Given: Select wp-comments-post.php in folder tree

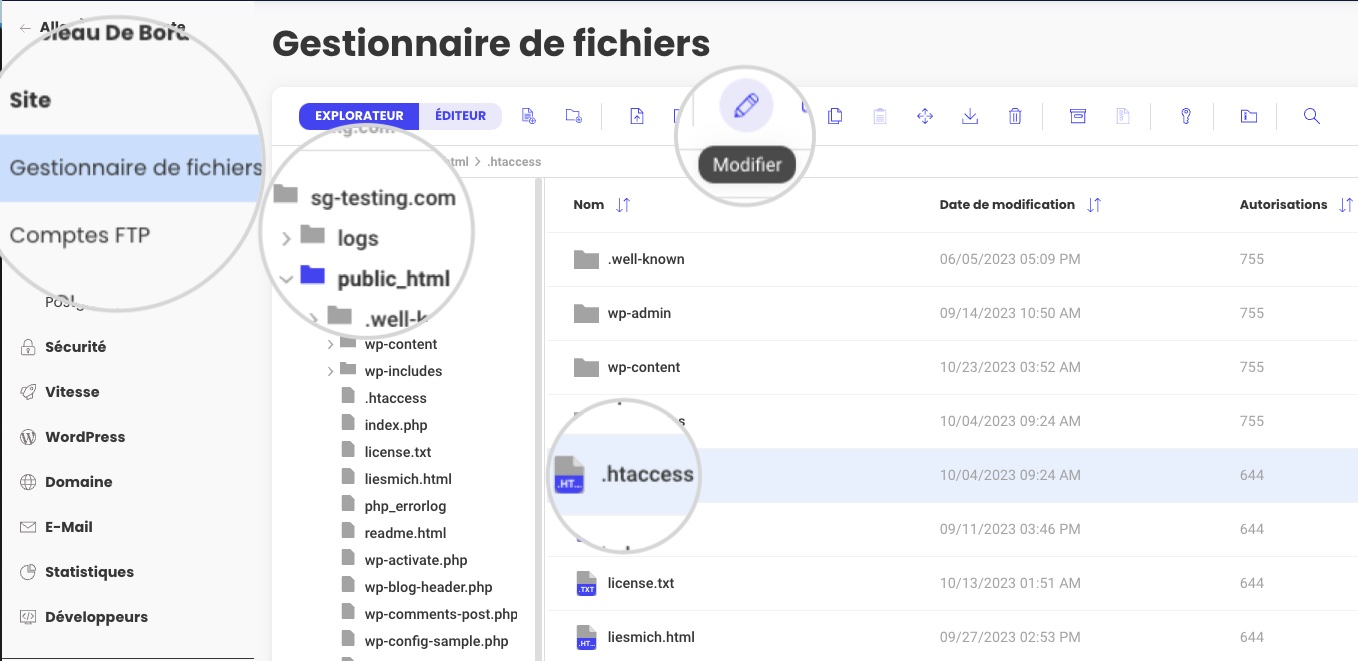Looking at the screenshot, I should coord(441,614).
